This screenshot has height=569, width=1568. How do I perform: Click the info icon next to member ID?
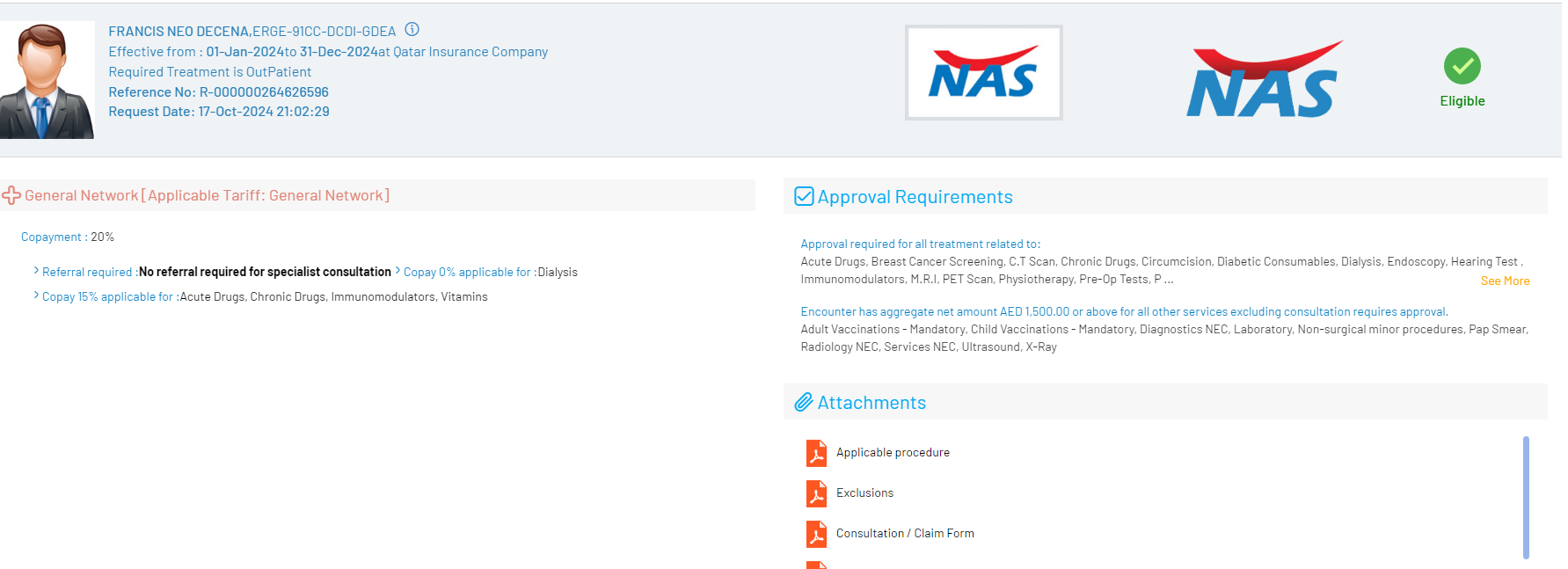pyautogui.click(x=412, y=29)
